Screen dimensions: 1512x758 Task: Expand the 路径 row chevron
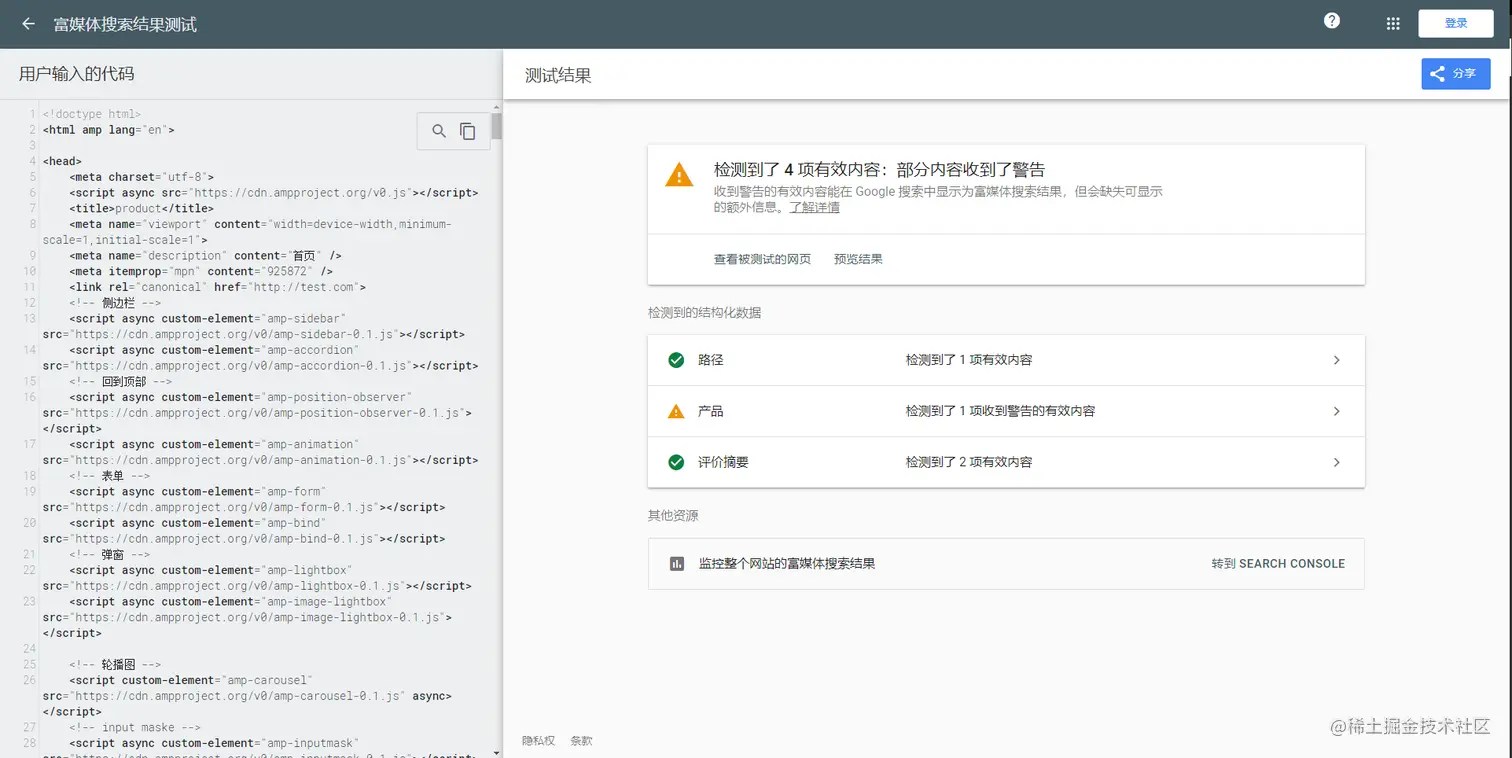[x=1337, y=360]
